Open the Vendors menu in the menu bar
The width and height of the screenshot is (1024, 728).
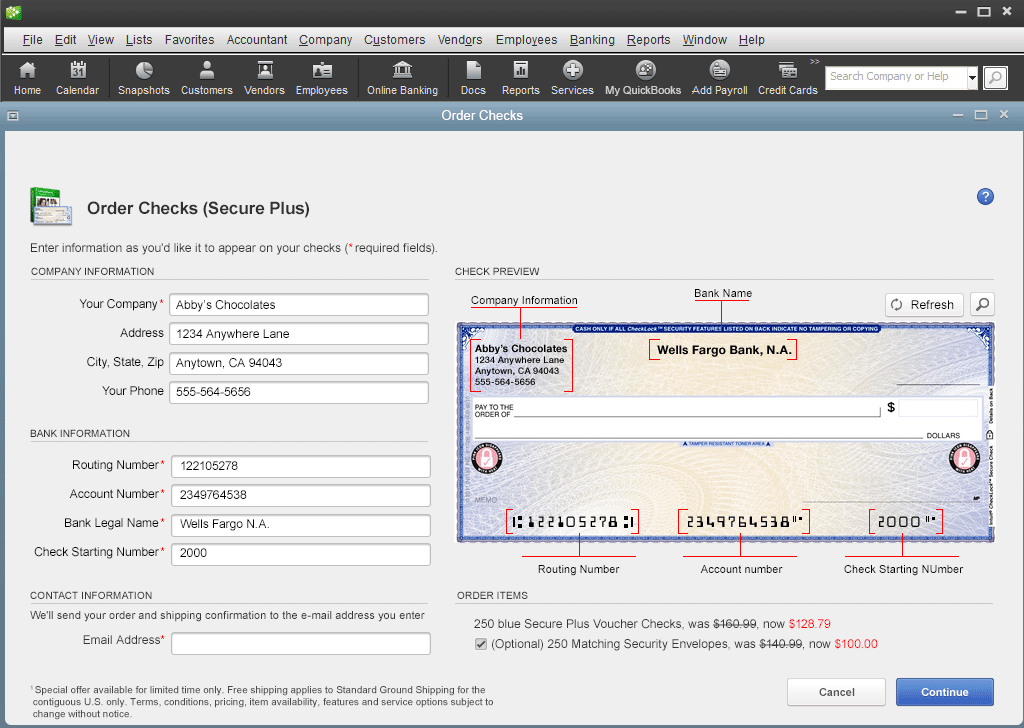click(x=460, y=40)
